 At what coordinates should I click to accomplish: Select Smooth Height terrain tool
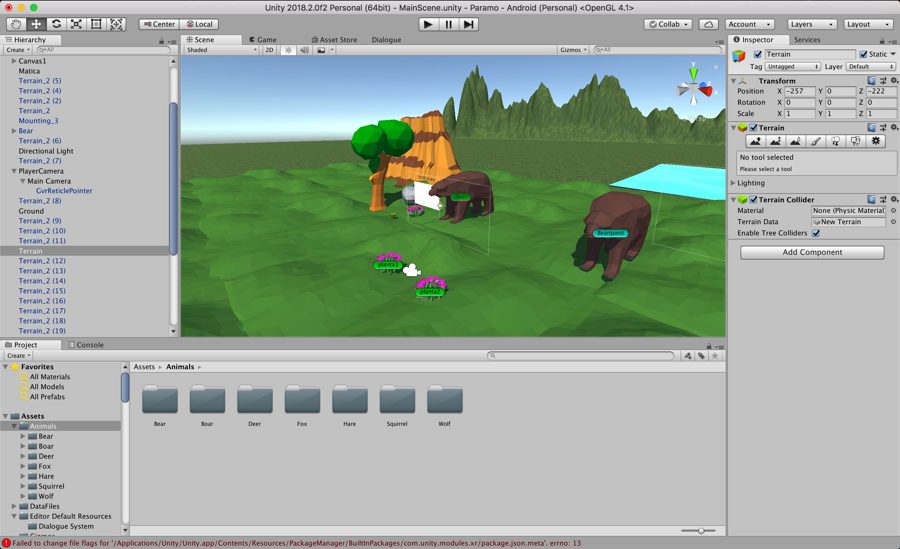click(796, 141)
